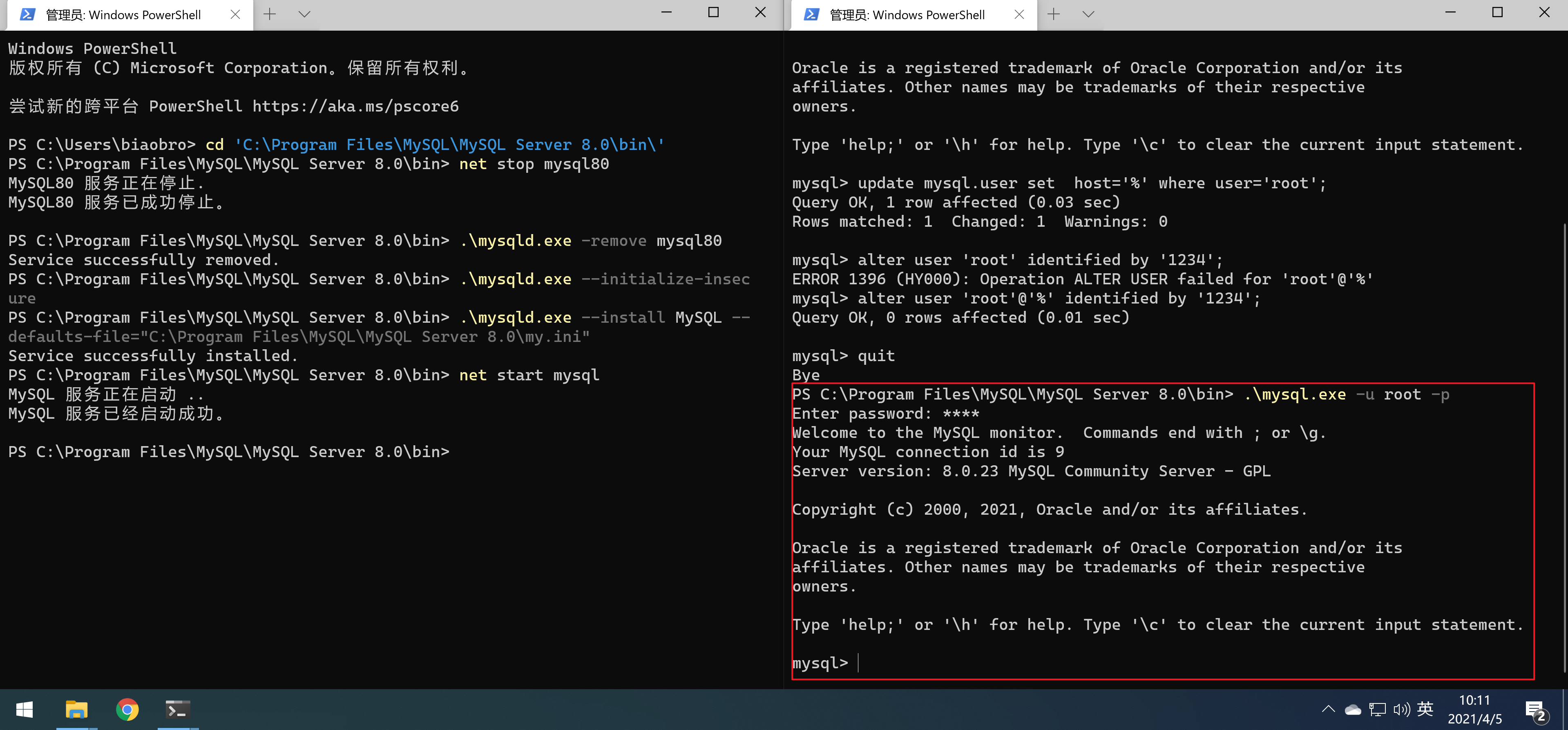Viewport: 1568px width, 730px height.
Task: Close the right PowerShell tab
Action: [x=1019, y=14]
